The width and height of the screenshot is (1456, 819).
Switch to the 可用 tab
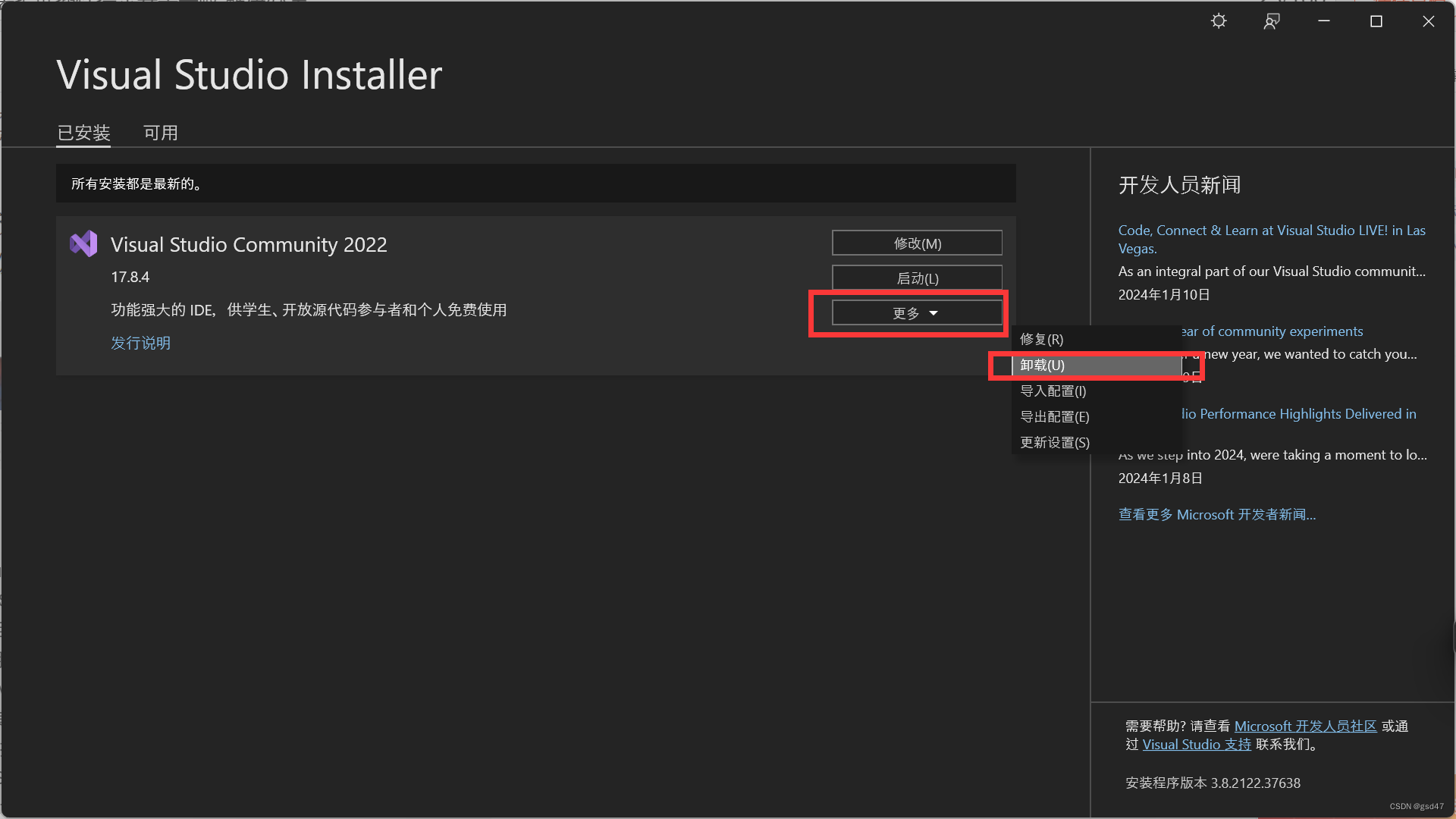161,133
